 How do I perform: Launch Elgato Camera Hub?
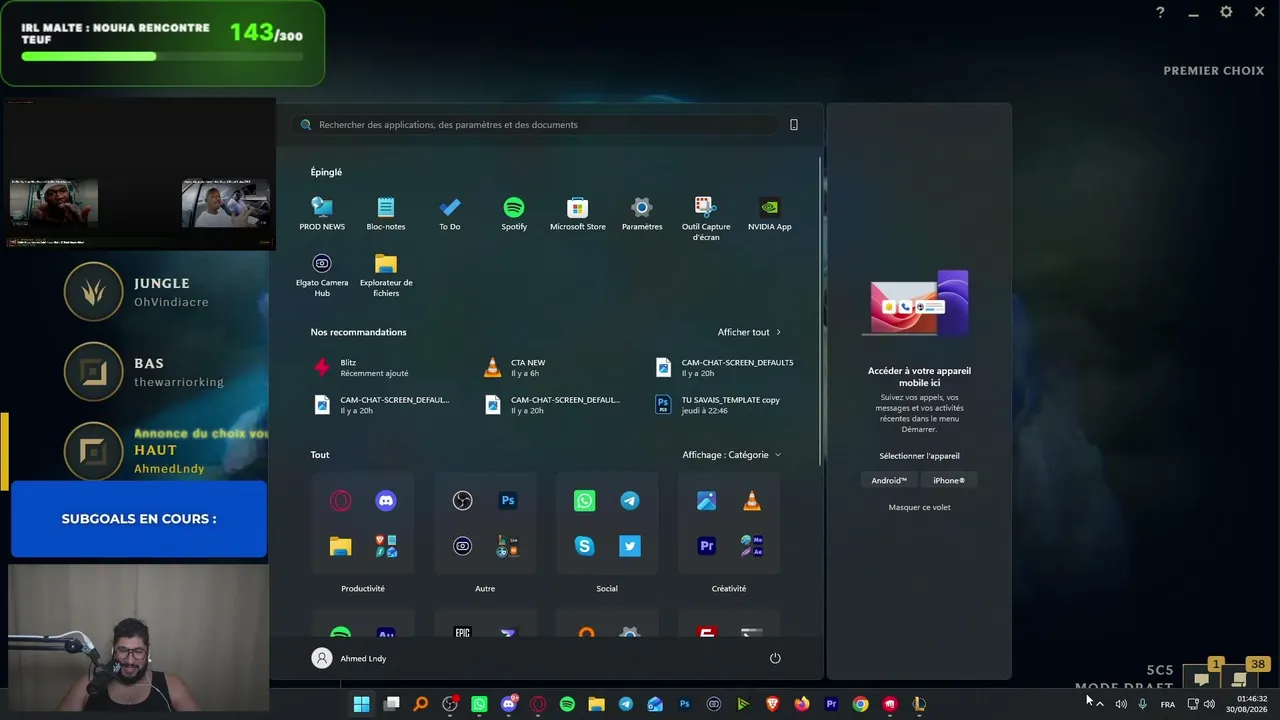[x=322, y=275]
